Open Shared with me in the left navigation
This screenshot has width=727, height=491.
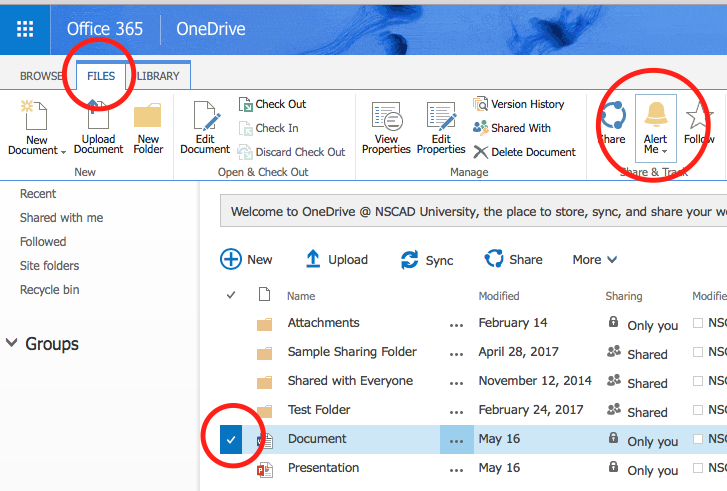pos(62,217)
